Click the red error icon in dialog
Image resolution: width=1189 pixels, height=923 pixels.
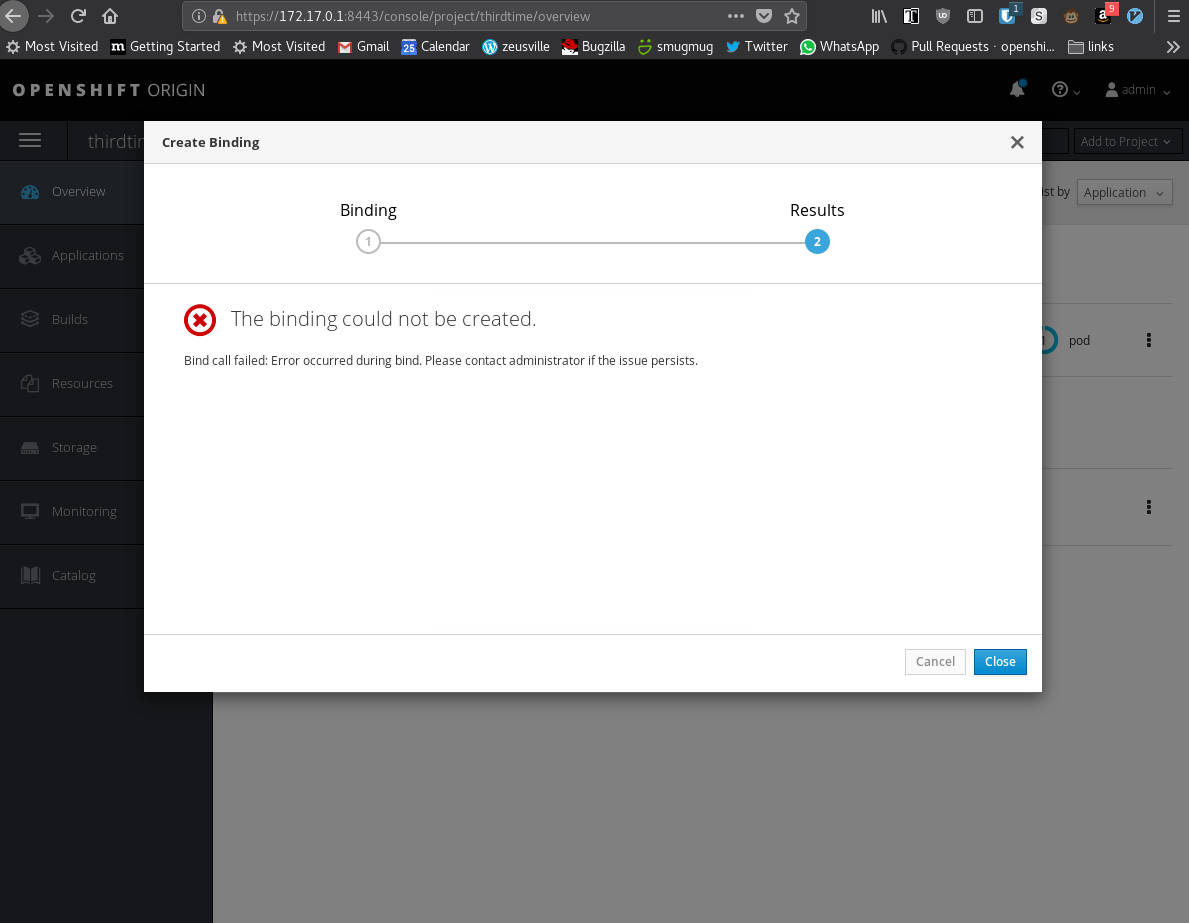coord(200,320)
